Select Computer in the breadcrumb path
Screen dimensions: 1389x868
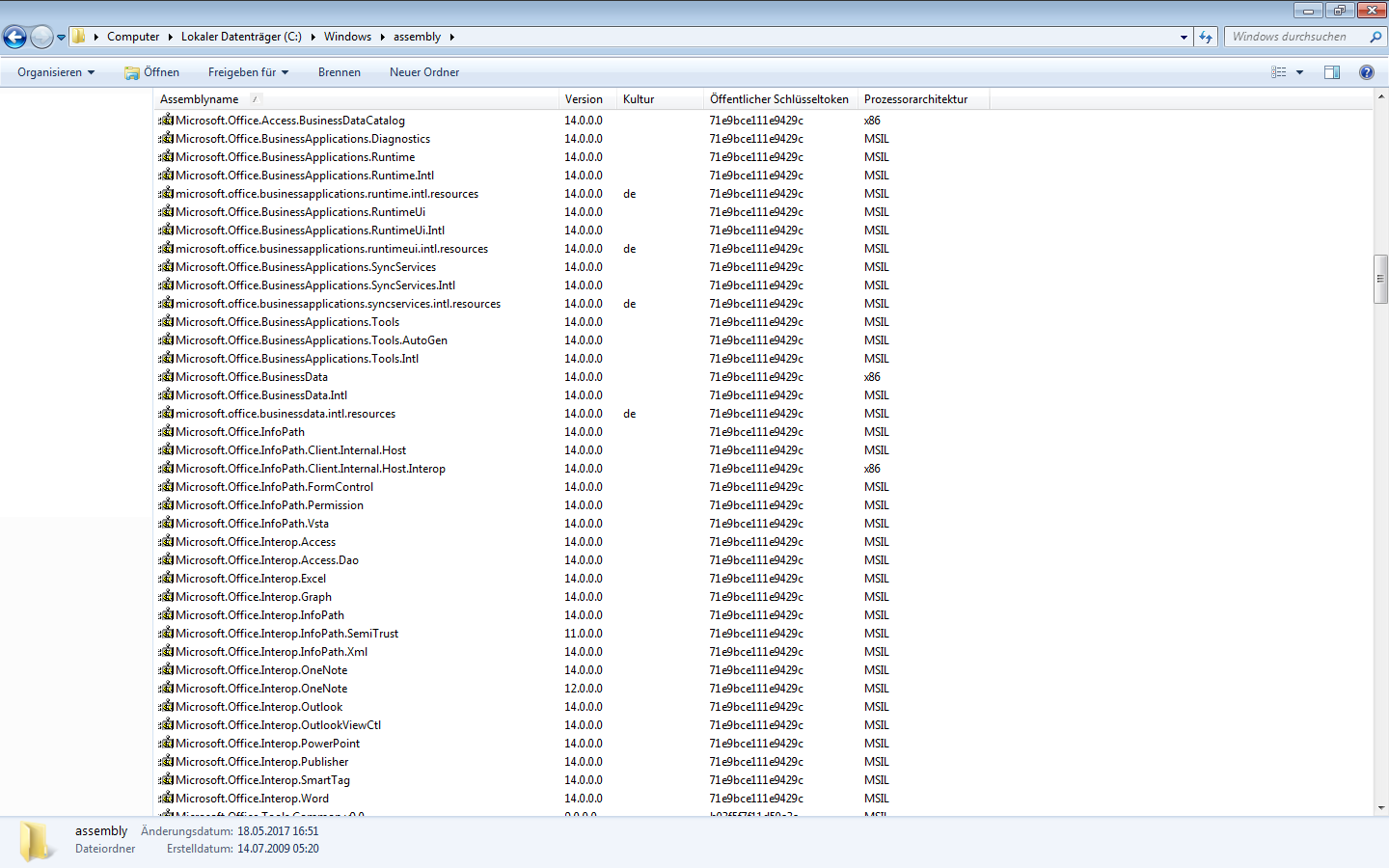click(x=133, y=37)
